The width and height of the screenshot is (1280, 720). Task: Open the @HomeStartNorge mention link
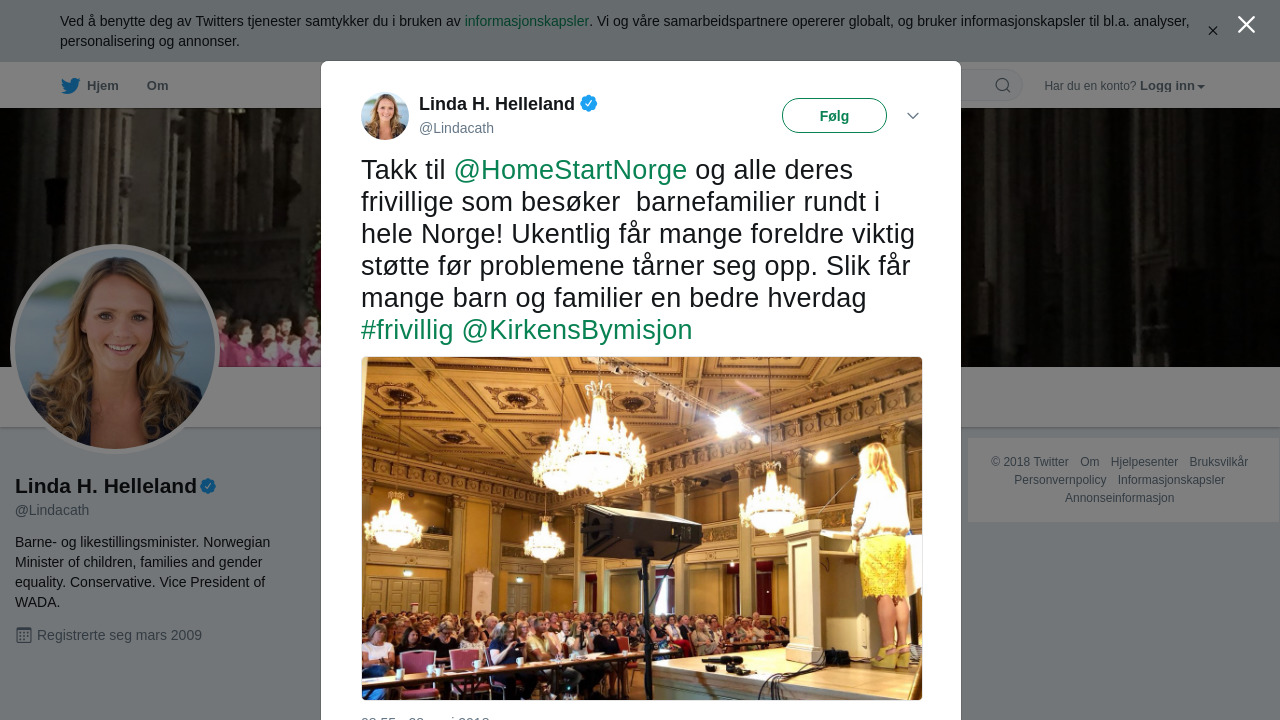[x=570, y=170]
